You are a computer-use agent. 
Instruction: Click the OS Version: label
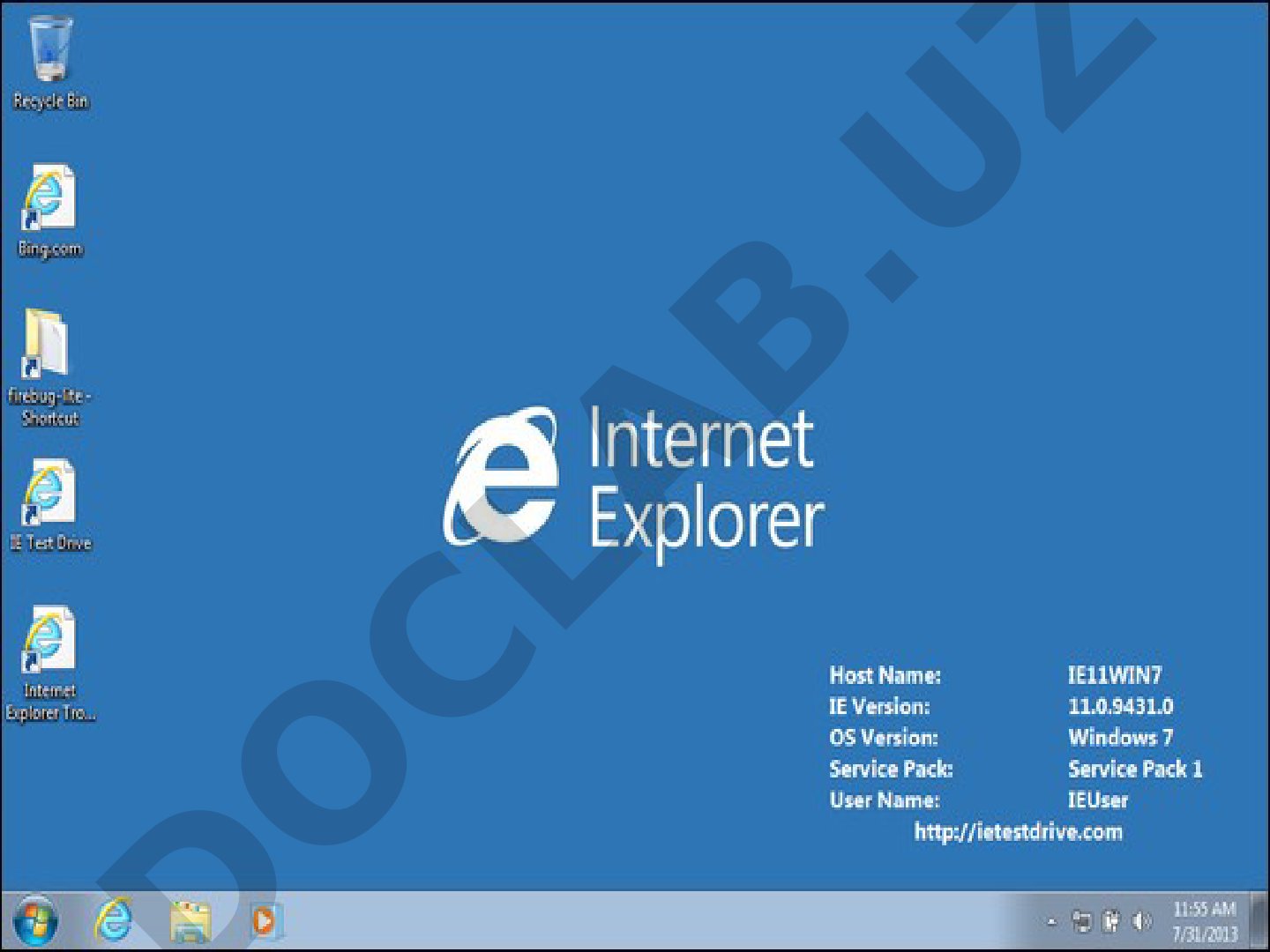(x=884, y=737)
